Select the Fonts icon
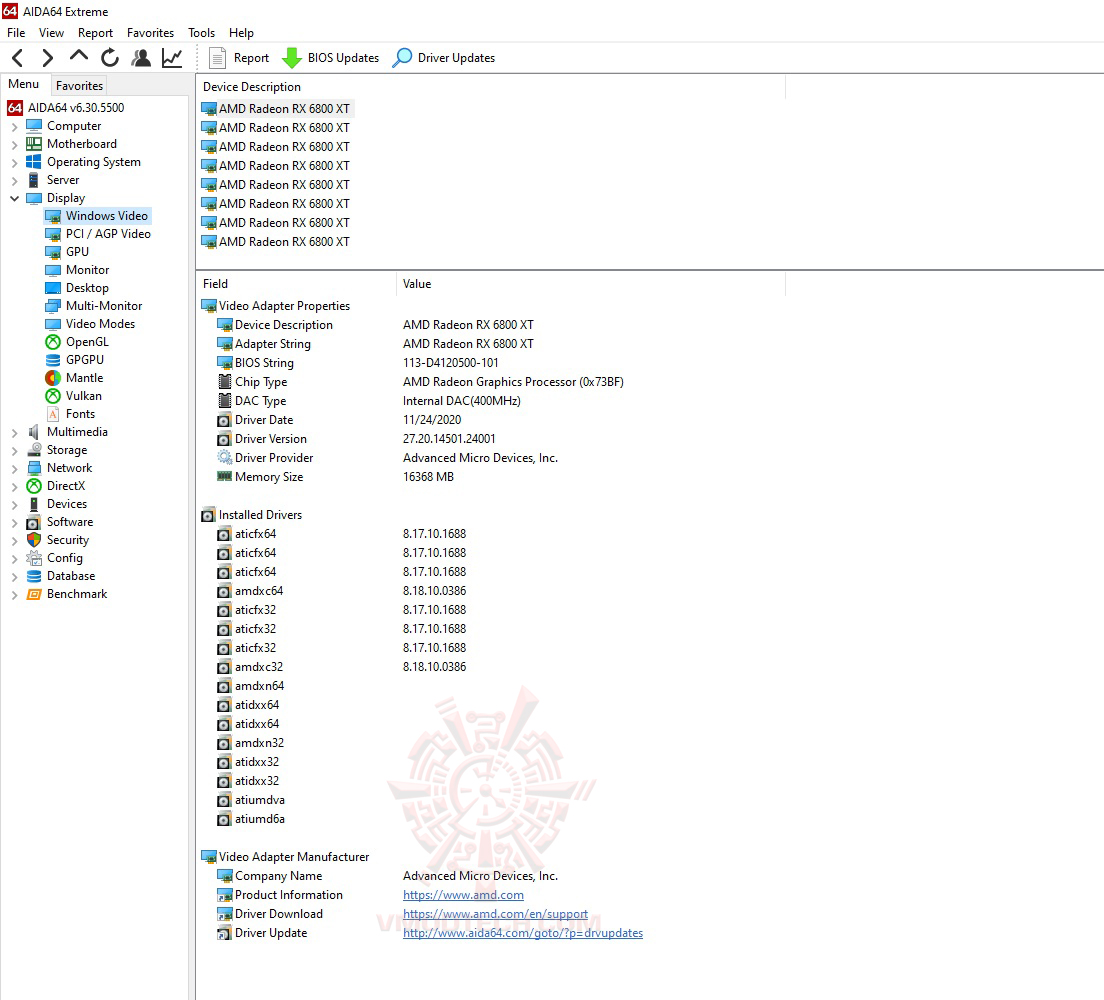Viewport: 1104px width, 1000px height. coord(53,414)
